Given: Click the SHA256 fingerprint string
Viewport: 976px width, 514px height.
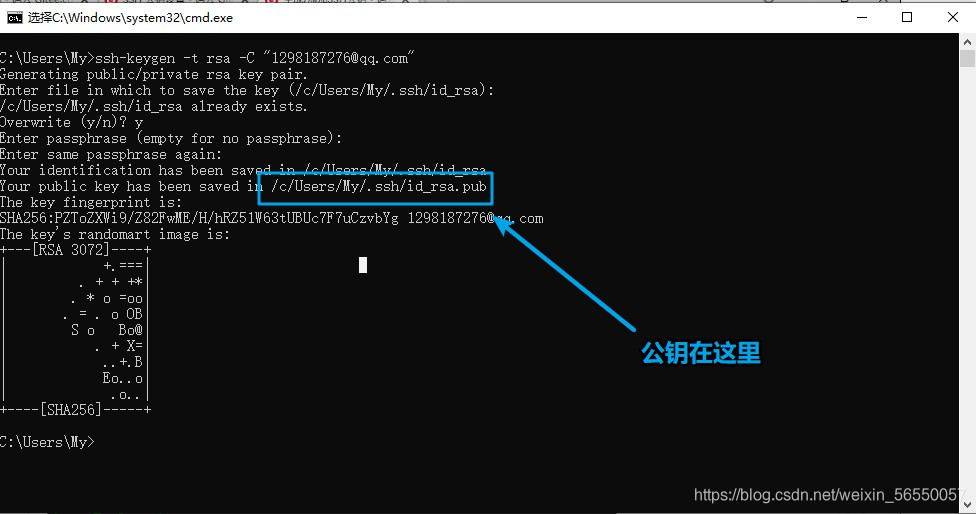Looking at the screenshot, I should tap(199, 218).
